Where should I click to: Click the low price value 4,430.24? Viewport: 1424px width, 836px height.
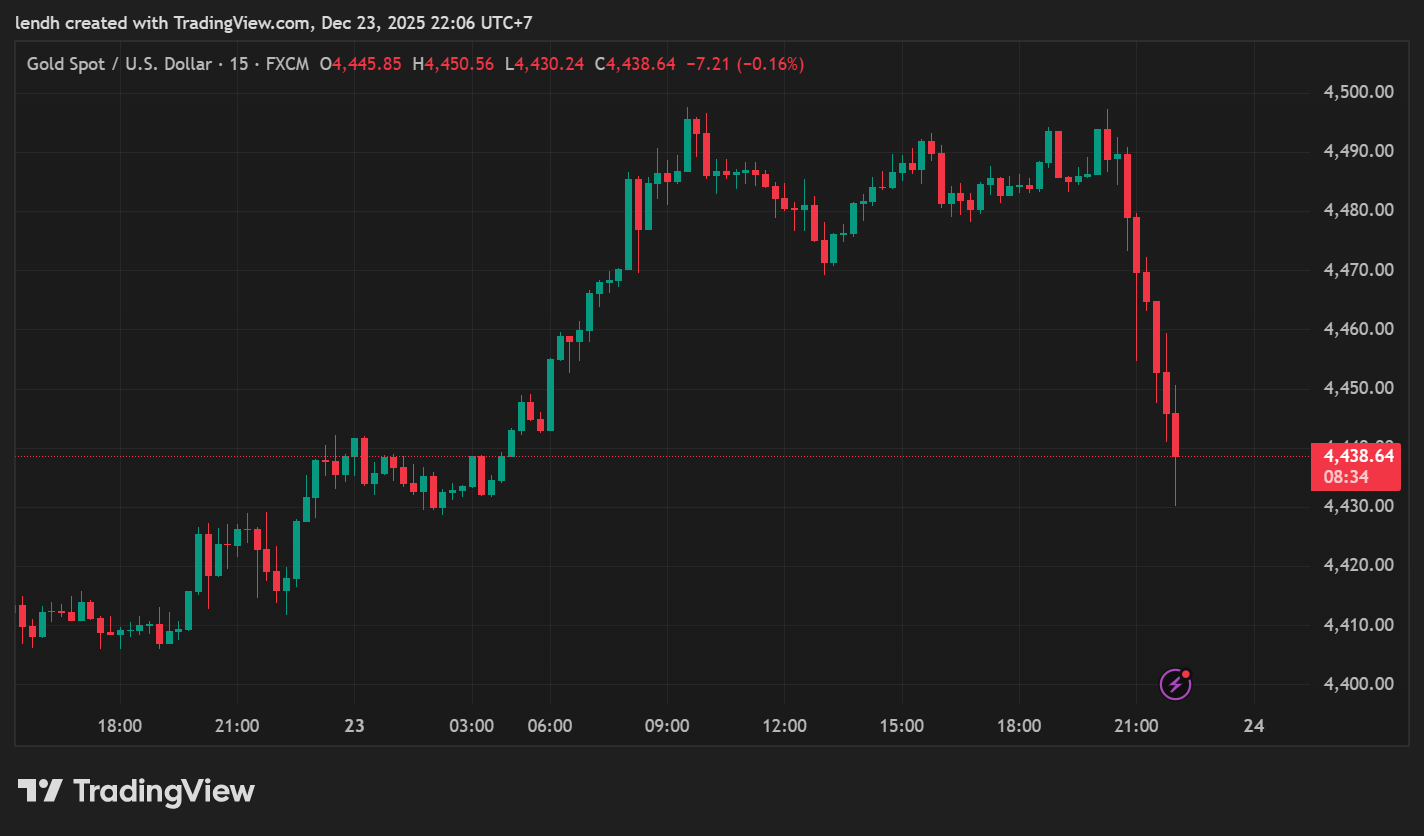[549, 64]
